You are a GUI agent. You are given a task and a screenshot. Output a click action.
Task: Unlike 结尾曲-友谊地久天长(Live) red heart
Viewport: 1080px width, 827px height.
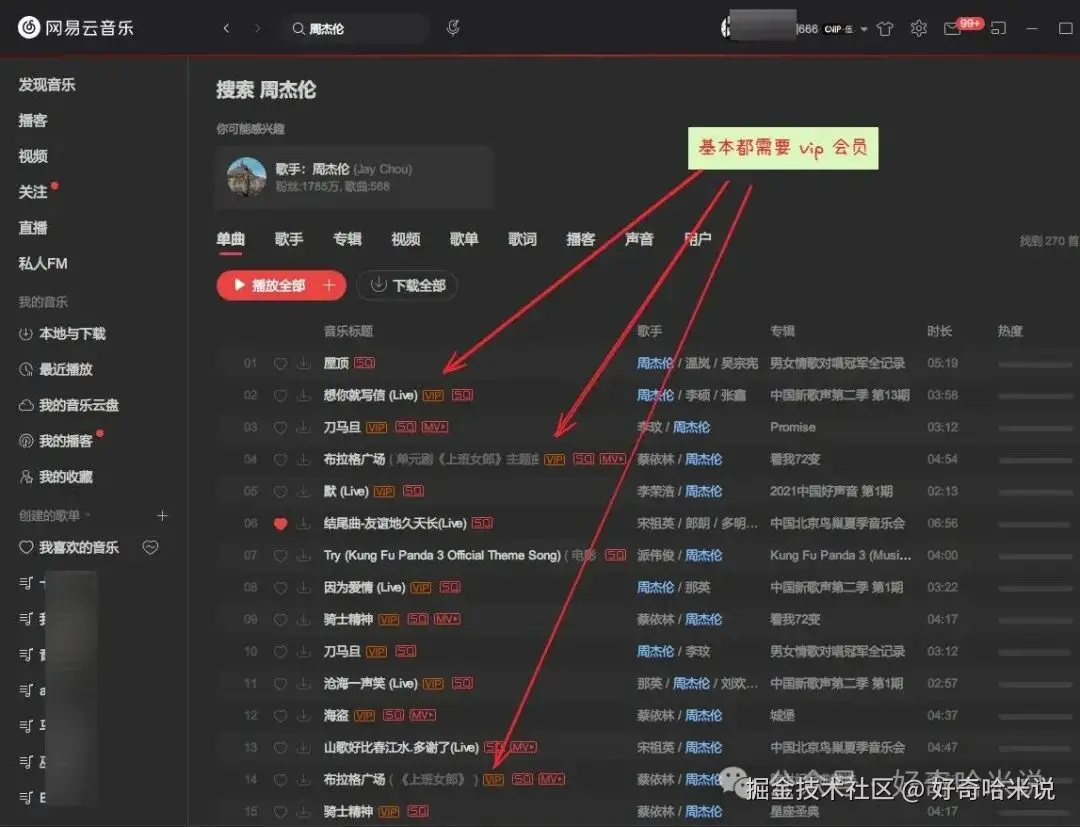[280, 523]
